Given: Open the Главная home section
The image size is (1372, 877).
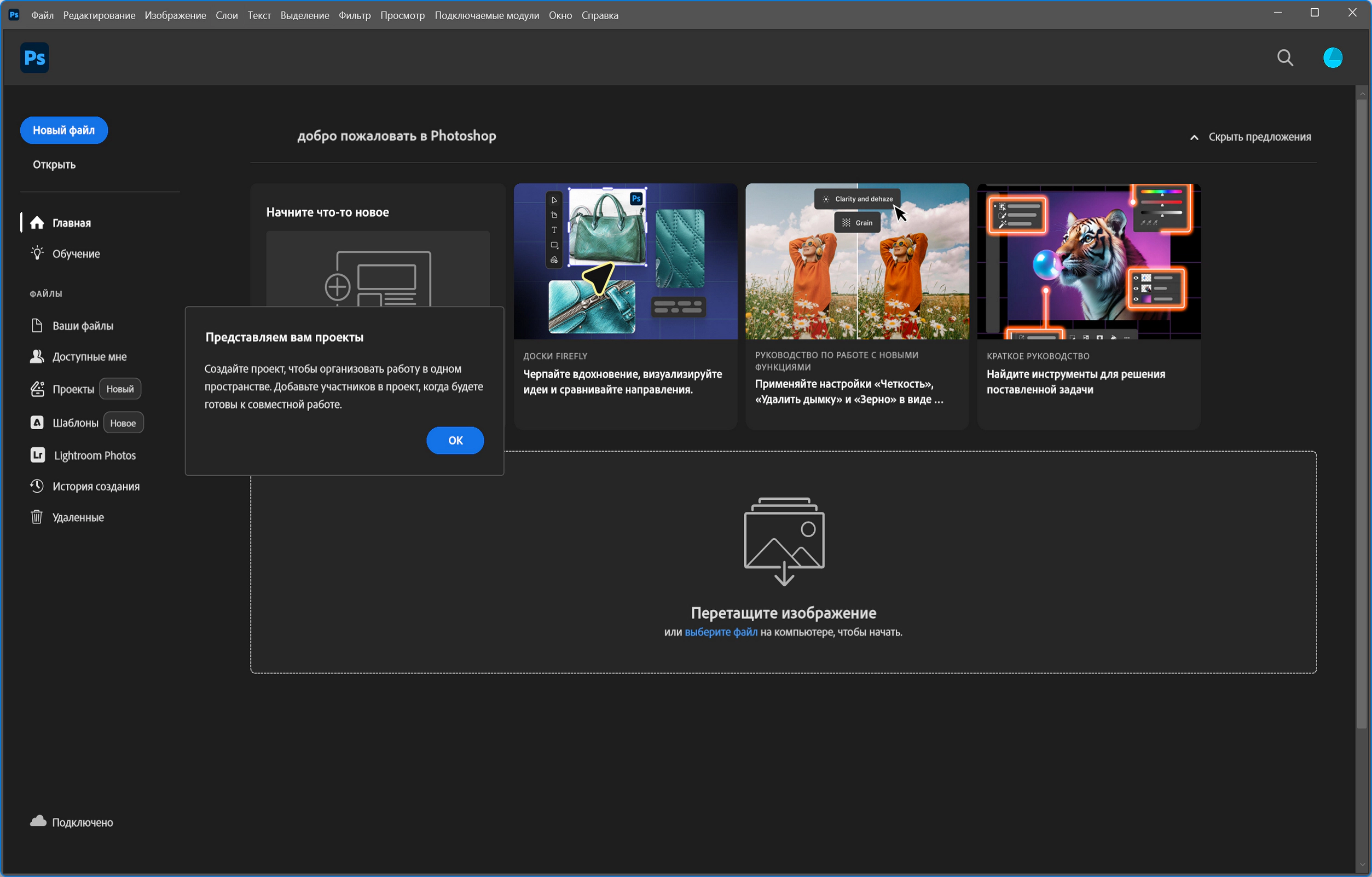Looking at the screenshot, I should (x=71, y=223).
